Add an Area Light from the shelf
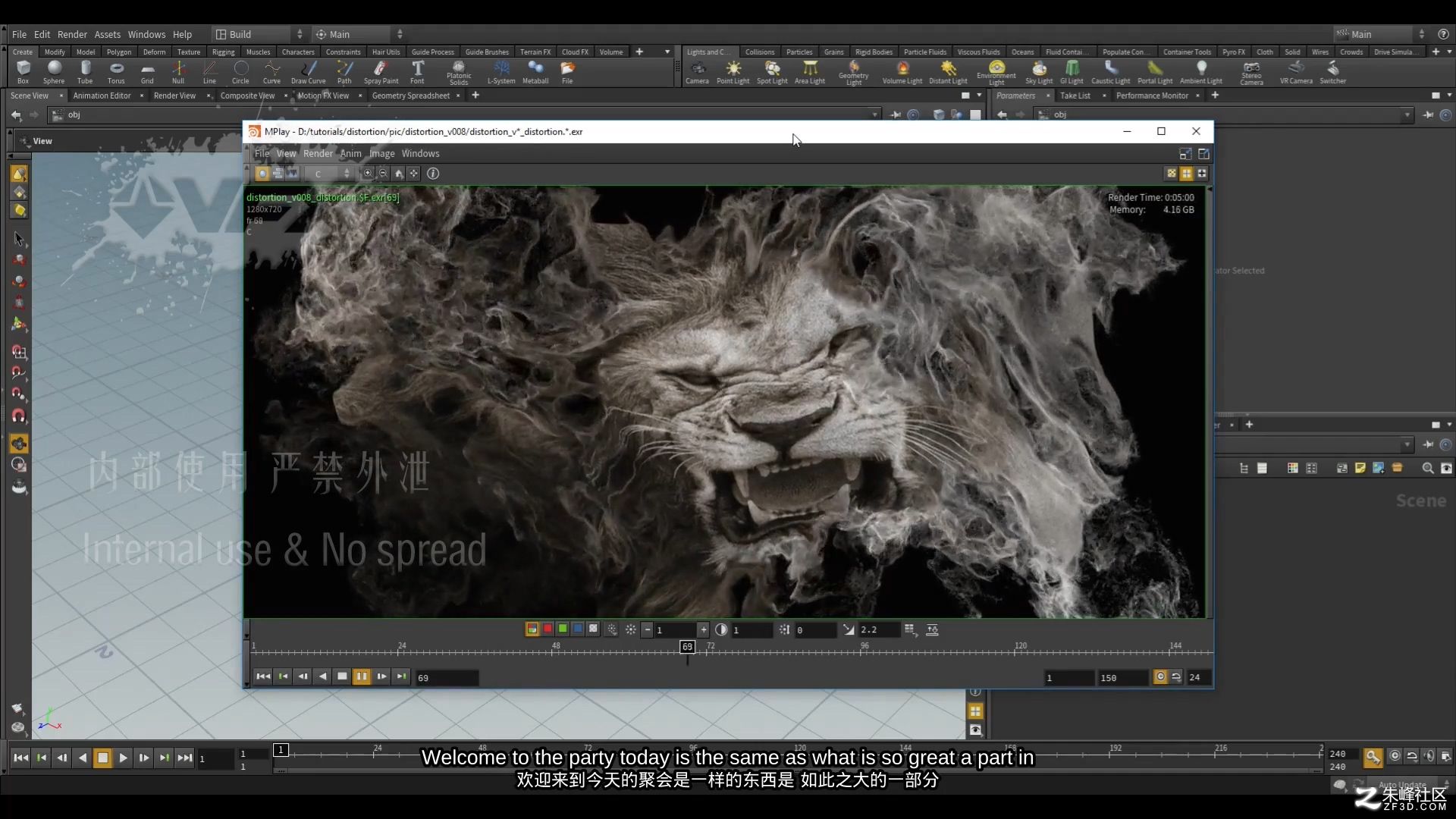Viewport: 1456px width, 819px height. pos(810,73)
